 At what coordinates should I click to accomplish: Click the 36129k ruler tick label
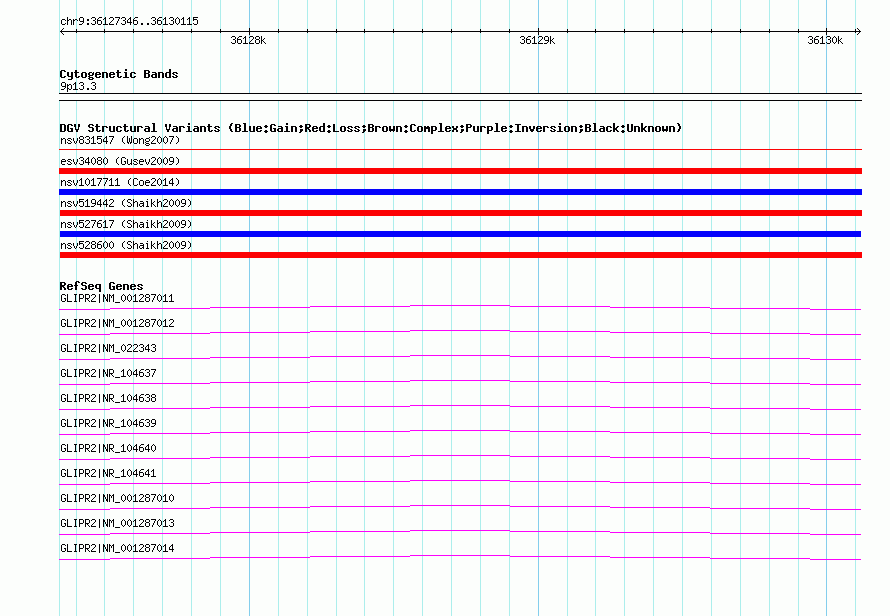(537, 40)
